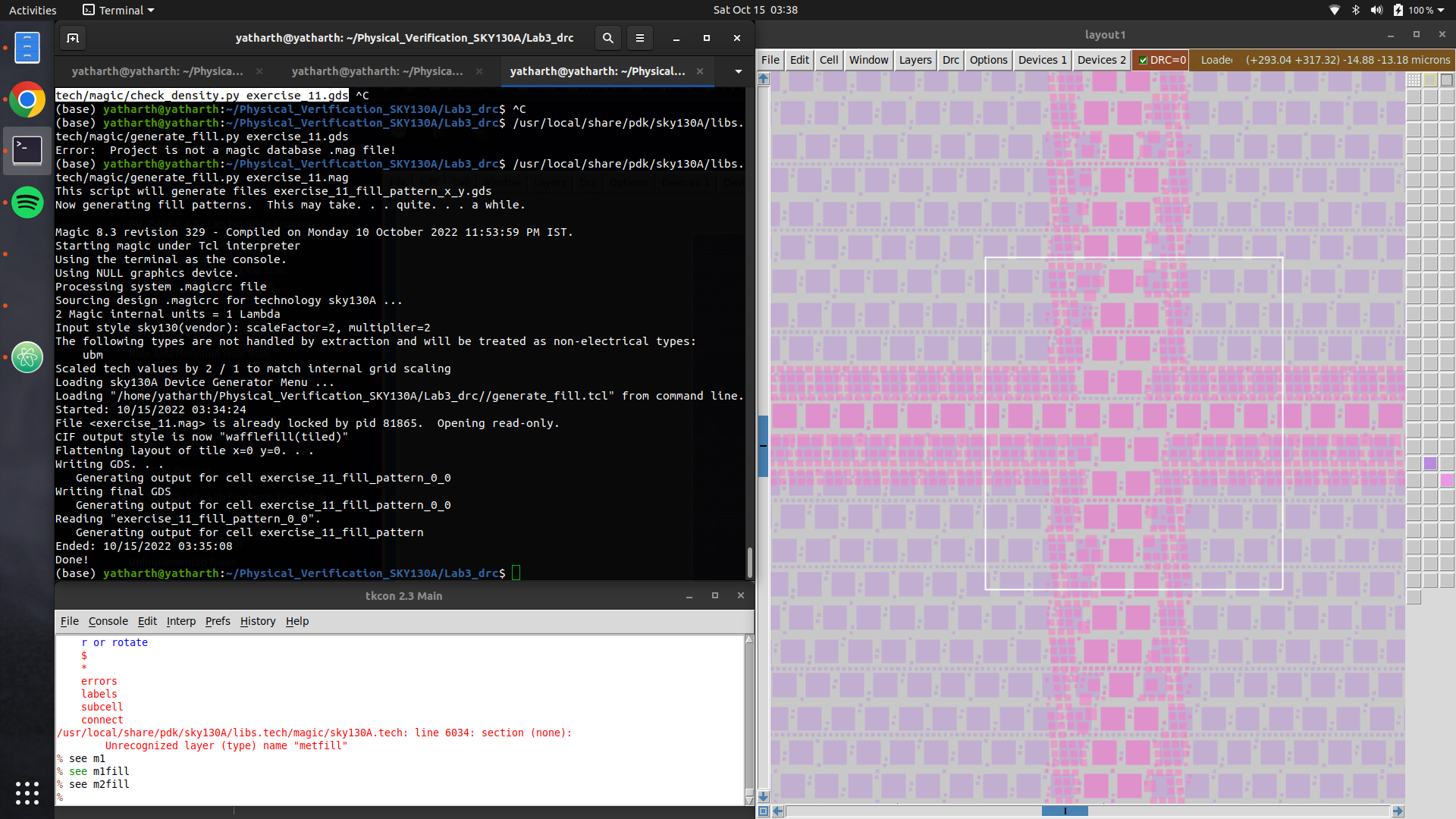Click the battery indicator icon
Viewport: 1456px width, 819px height.
tap(1398, 10)
